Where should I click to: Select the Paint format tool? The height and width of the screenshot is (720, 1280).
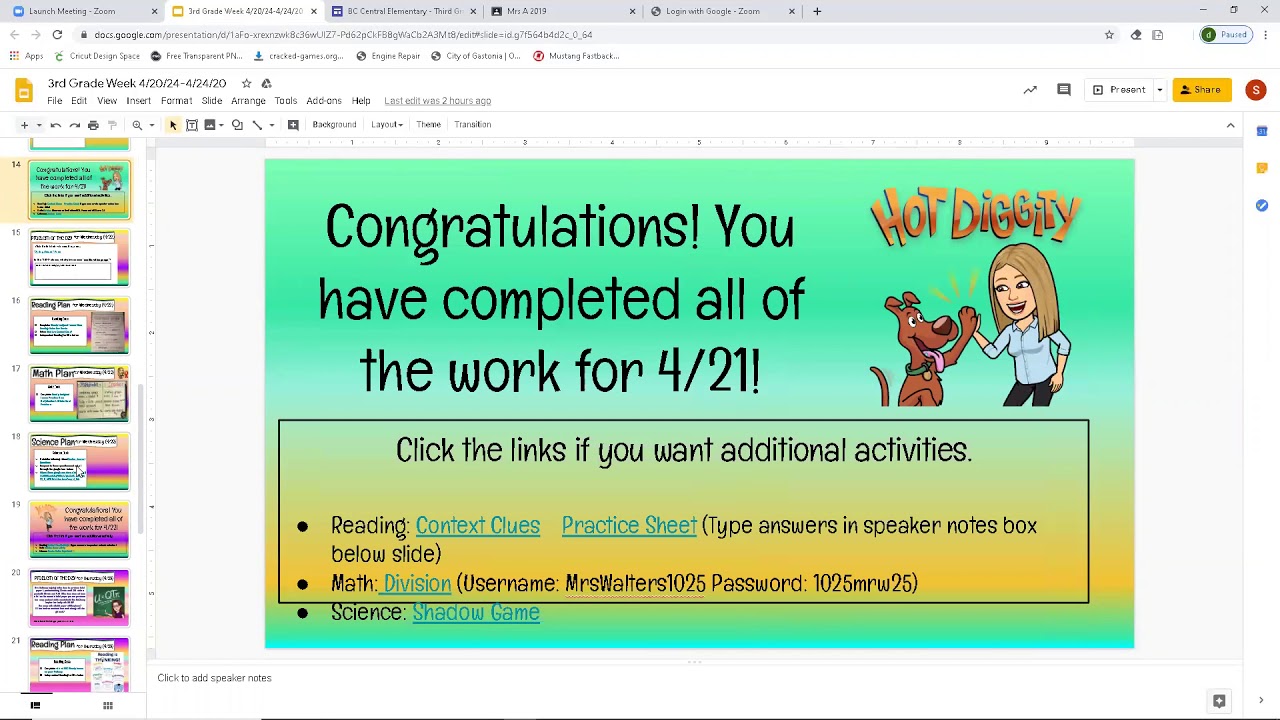tap(112, 125)
